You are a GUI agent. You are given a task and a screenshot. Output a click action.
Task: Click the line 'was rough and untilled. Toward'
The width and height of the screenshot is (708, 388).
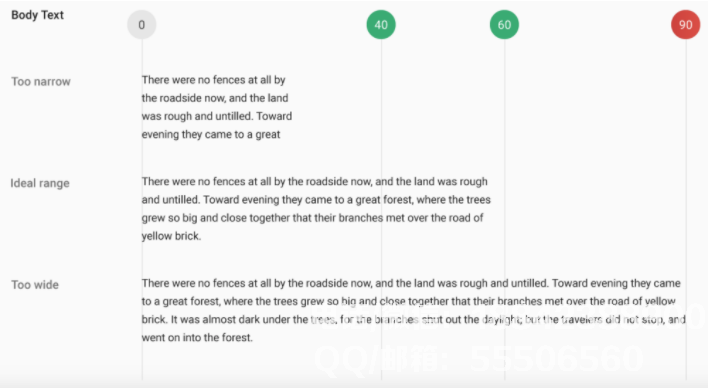(x=217, y=116)
